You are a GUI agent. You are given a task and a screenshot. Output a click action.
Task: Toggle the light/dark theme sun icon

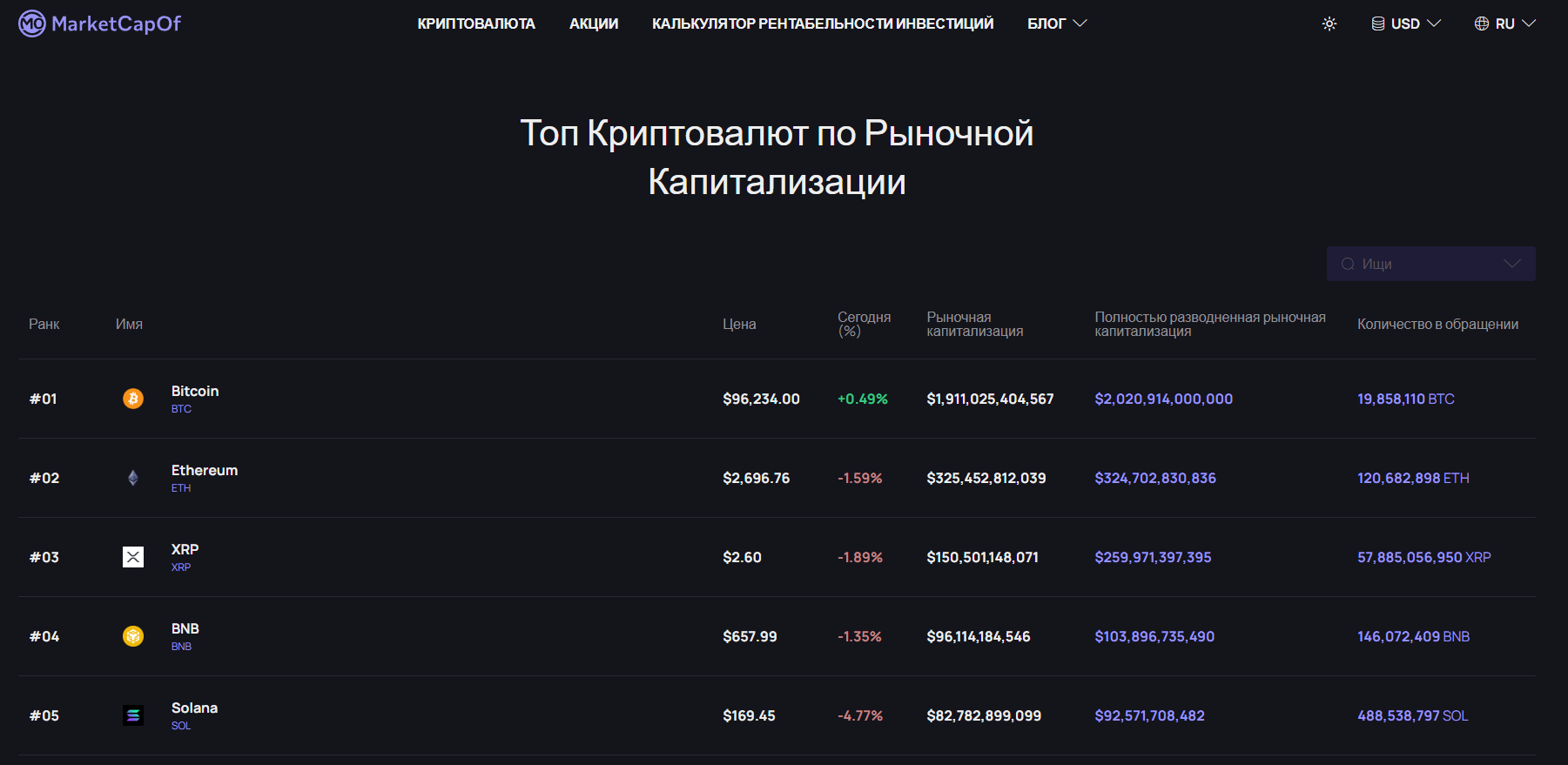pyautogui.click(x=1329, y=23)
